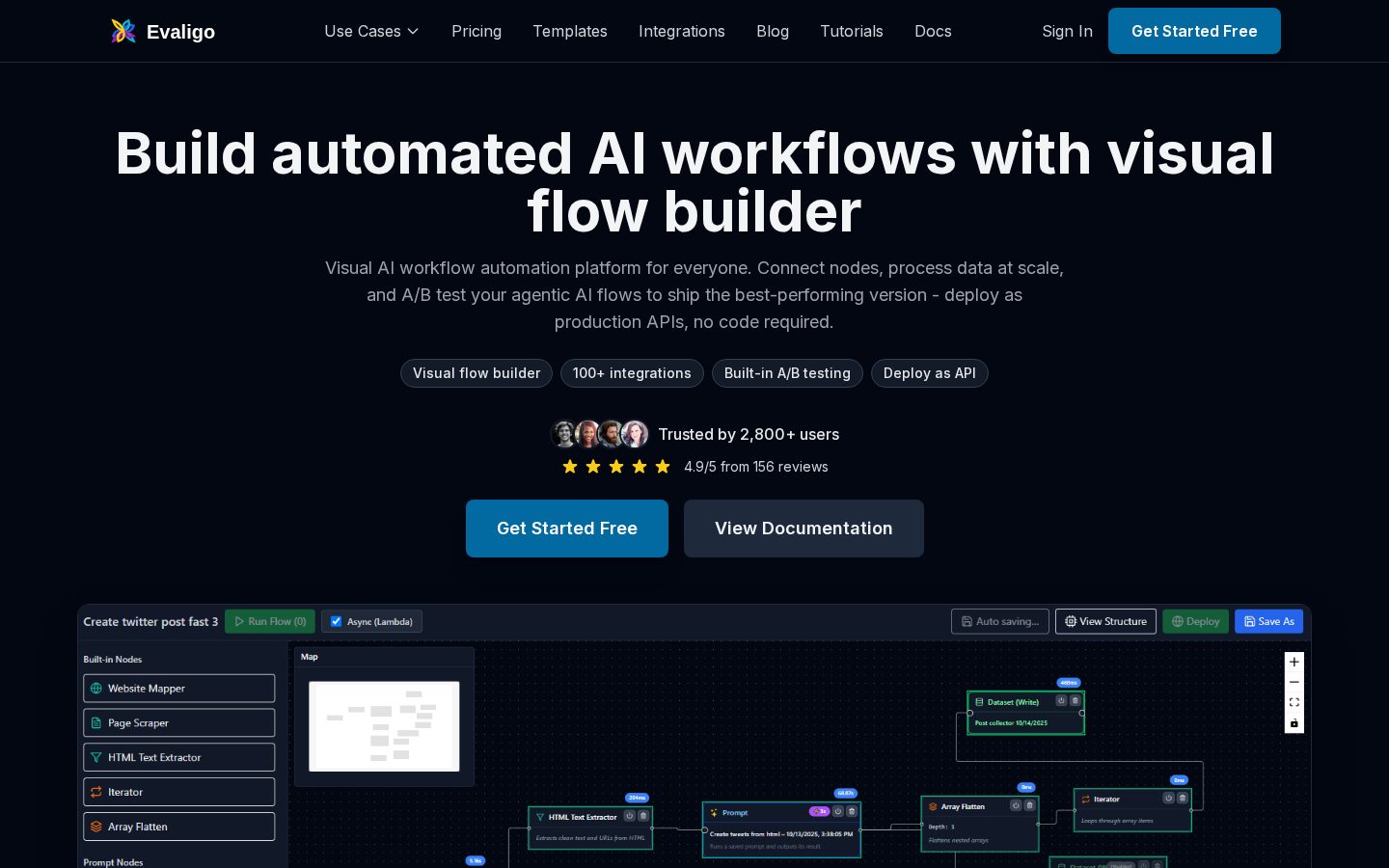
Task: Delete the Dataset (Write) node via its trash icon
Action: point(1076,701)
